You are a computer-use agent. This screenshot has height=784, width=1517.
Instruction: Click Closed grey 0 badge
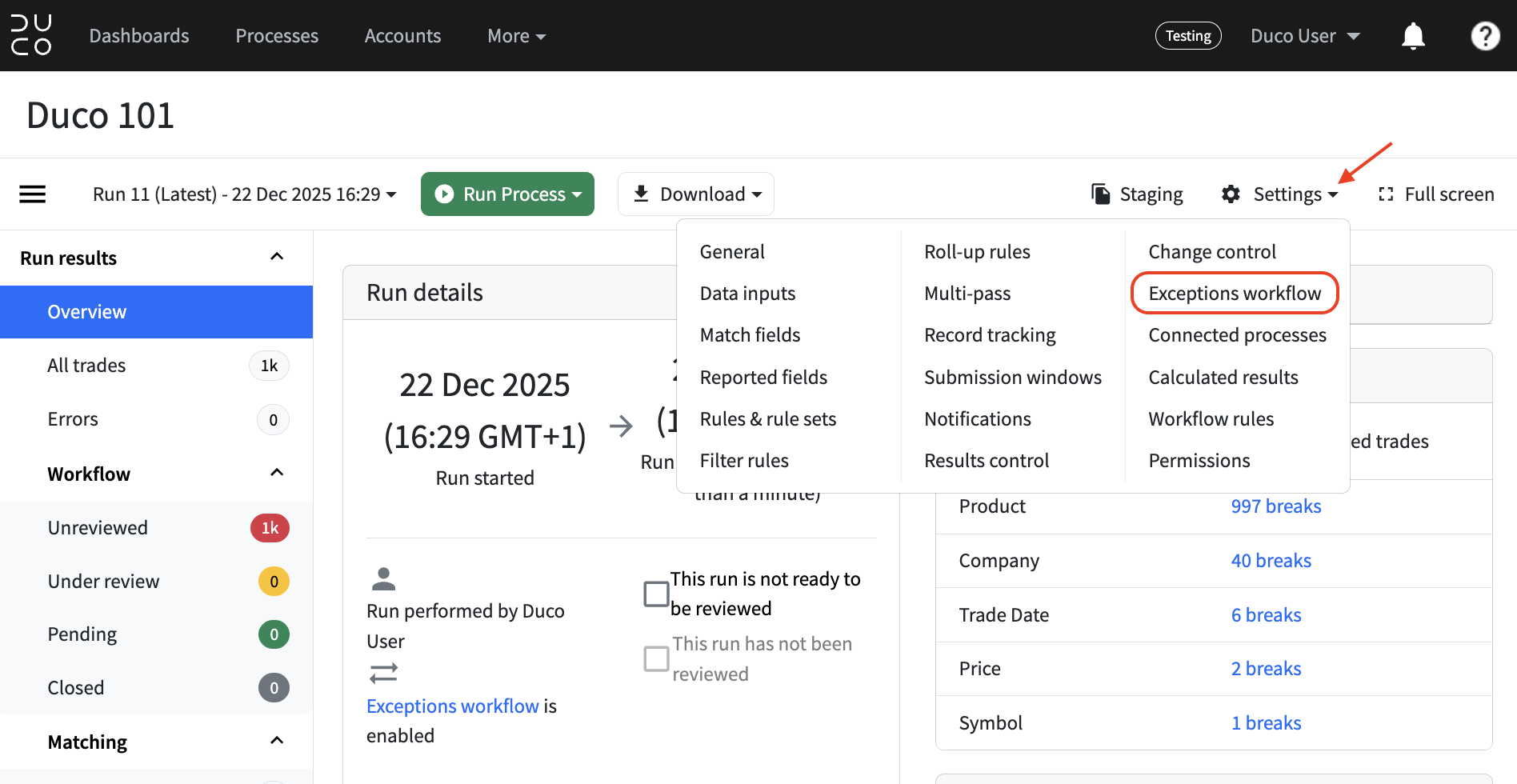[x=274, y=688]
